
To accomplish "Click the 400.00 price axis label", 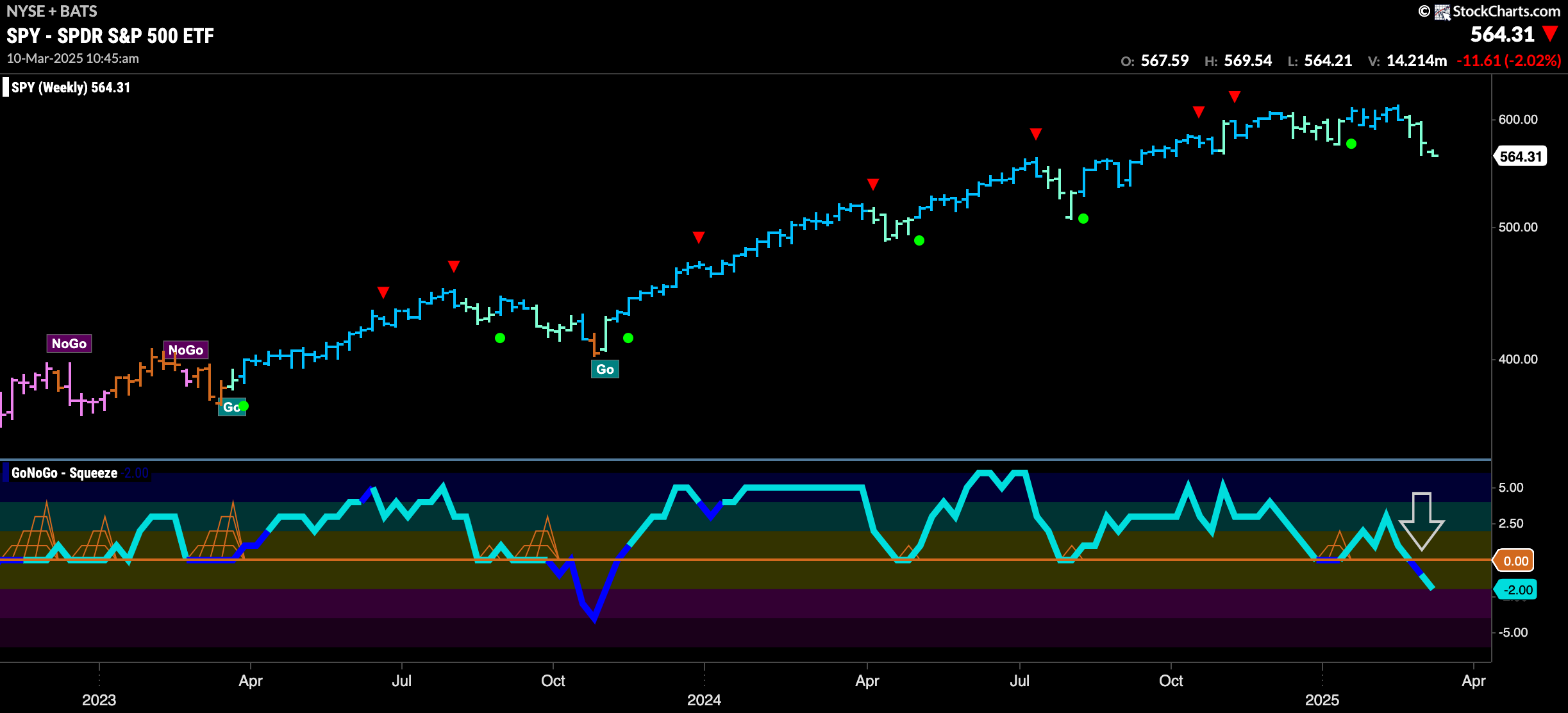I will tap(1518, 359).
